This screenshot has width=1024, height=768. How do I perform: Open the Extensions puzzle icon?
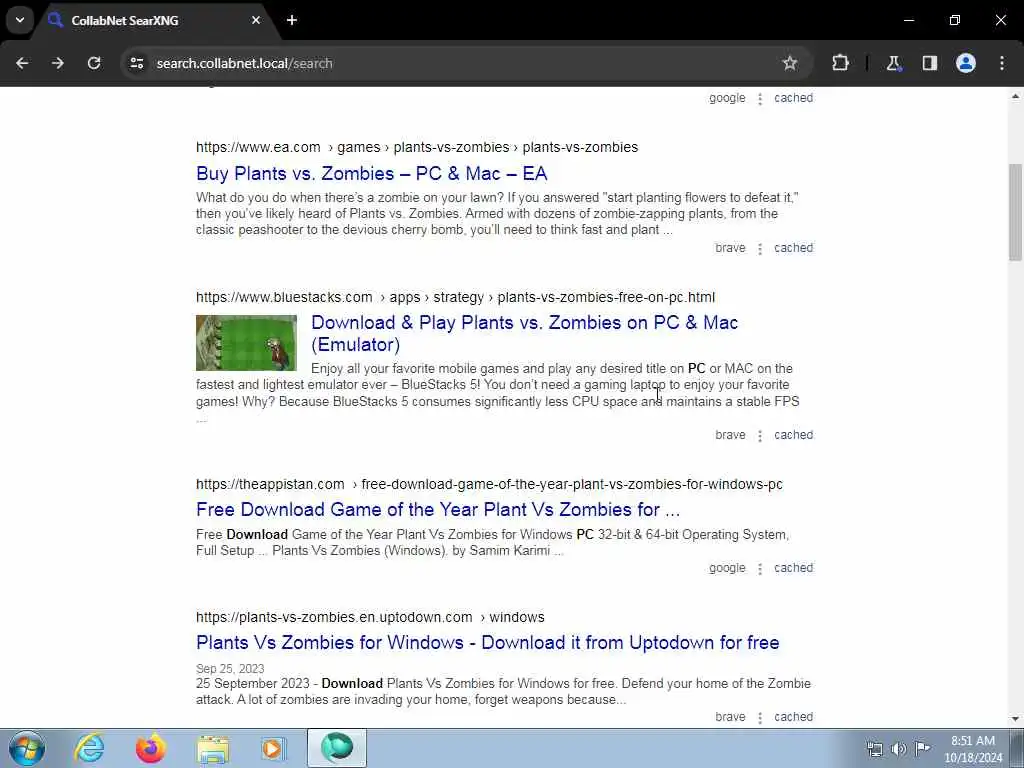pyautogui.click(x=840, y=63)
